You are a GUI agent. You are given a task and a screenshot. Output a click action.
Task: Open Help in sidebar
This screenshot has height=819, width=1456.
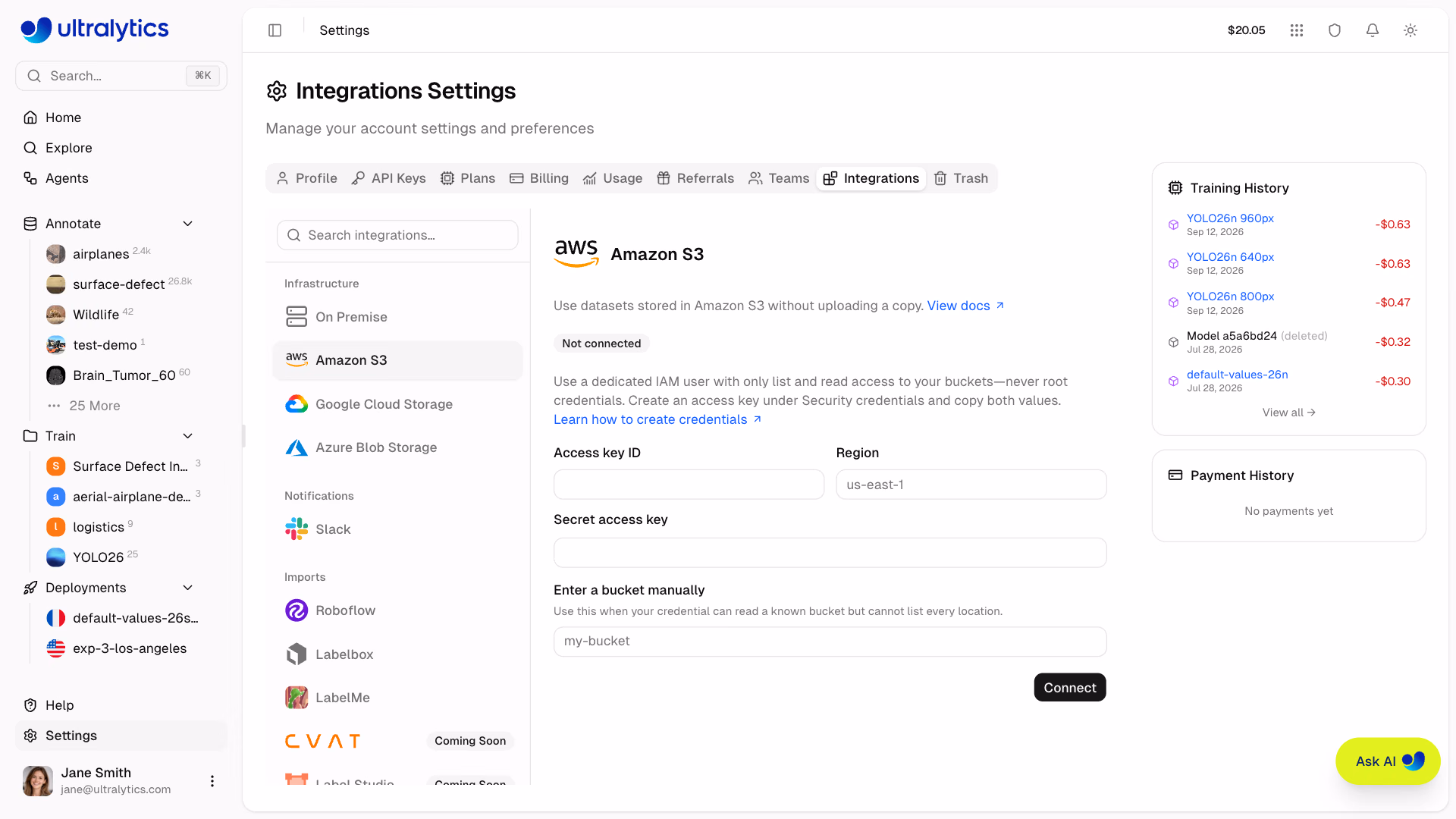pos(121,705)
